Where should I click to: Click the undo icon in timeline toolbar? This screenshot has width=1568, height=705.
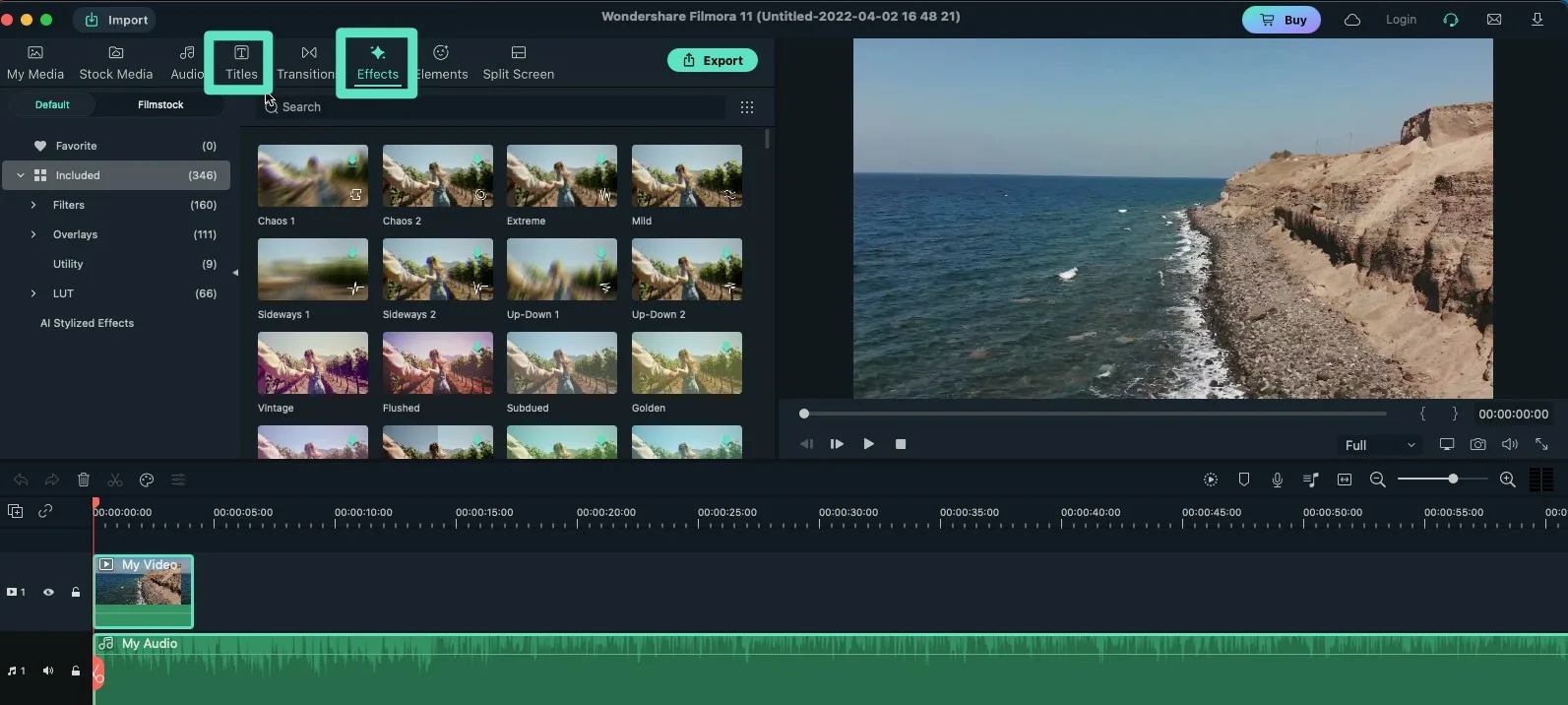coord(21,480)
